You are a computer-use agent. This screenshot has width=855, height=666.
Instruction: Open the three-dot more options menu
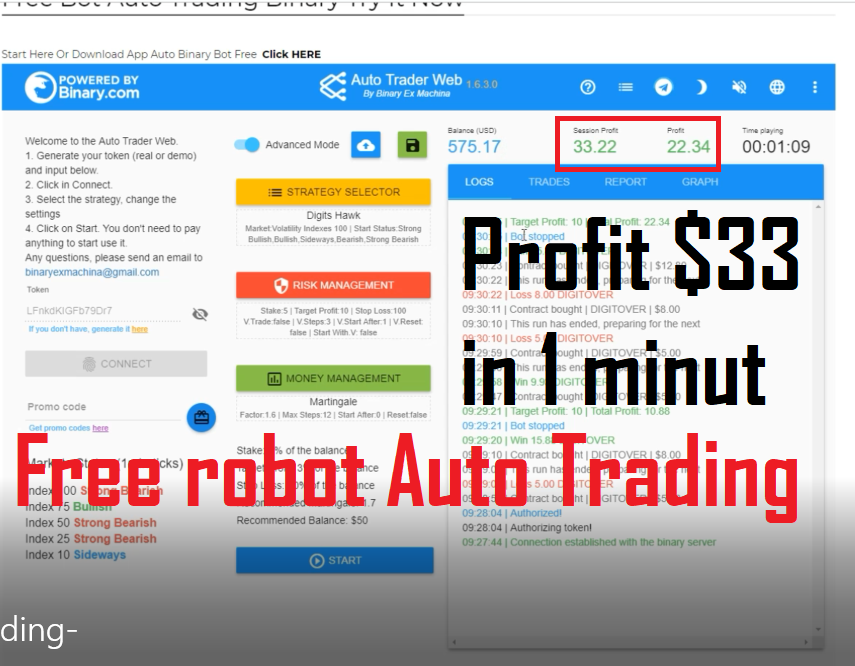pos(815,87)
